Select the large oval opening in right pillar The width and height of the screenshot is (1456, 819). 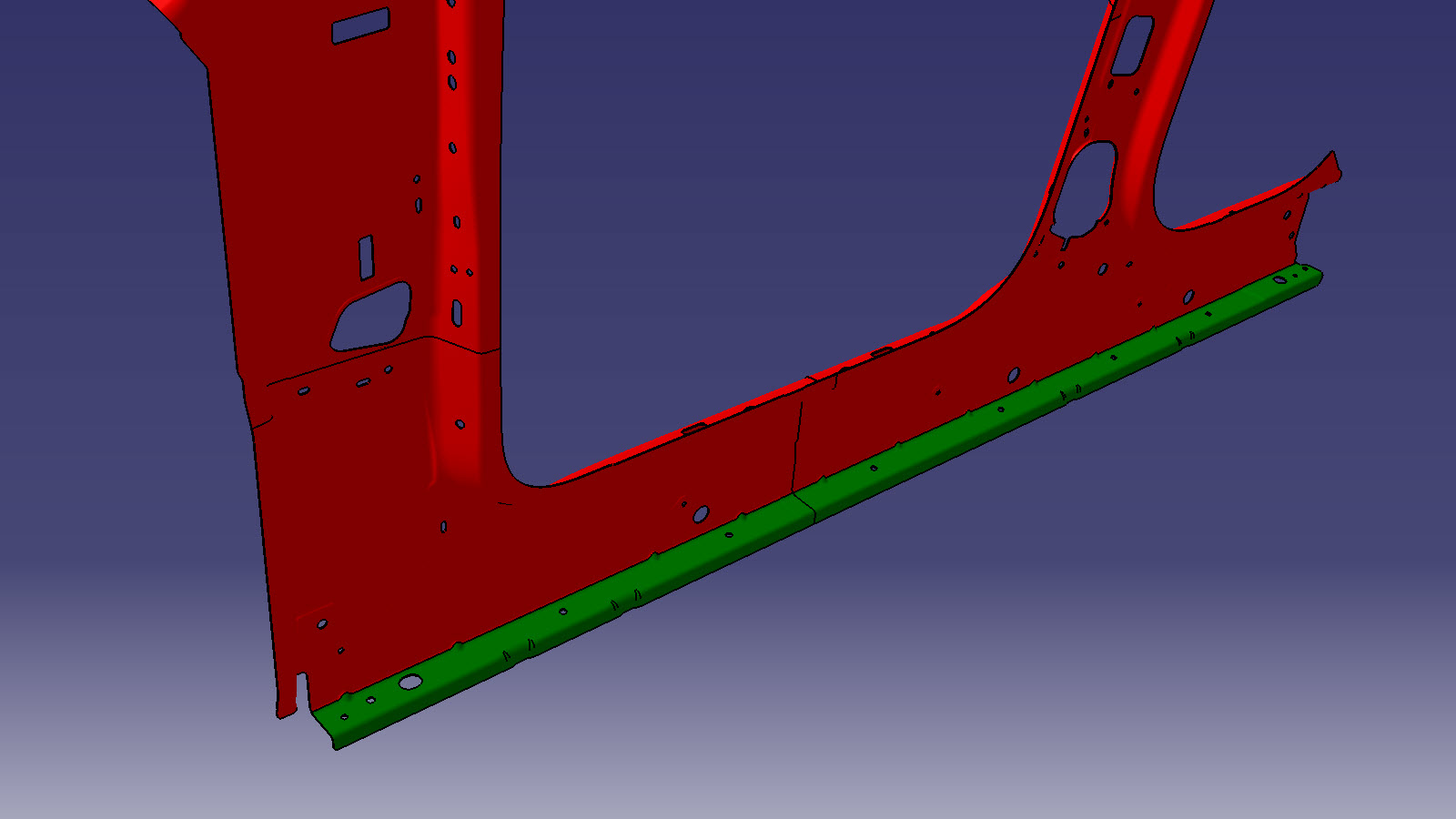(1085, 188)
